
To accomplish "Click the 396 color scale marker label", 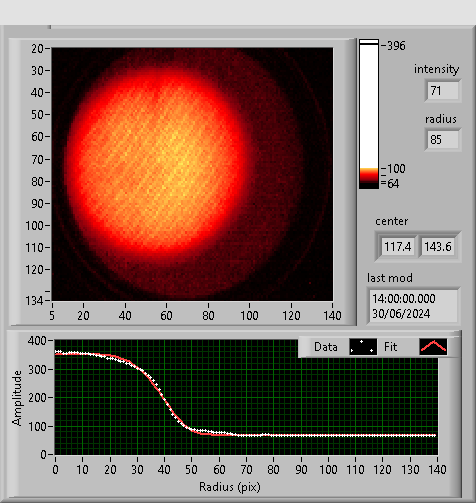I will [x=396, y=46].
